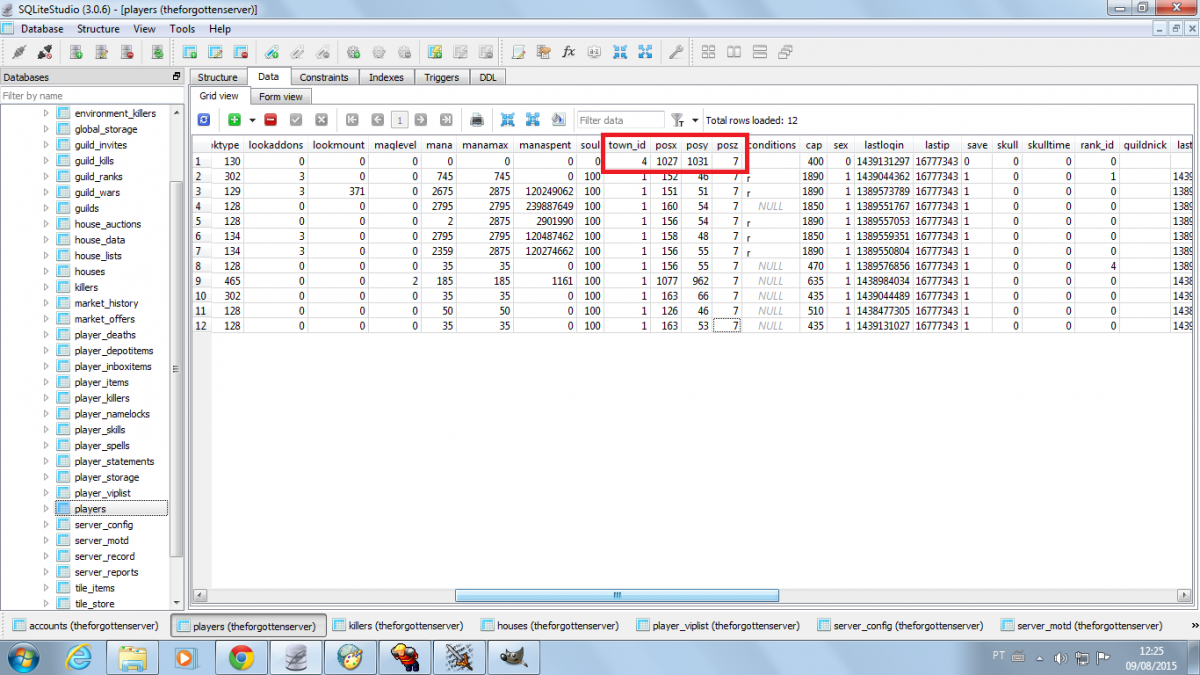Image resolution: width=1200 pixels, height=675 pixels.
Task: Click the grid's horizontal scrollbar thumb
Action: (x=617, y=595)
